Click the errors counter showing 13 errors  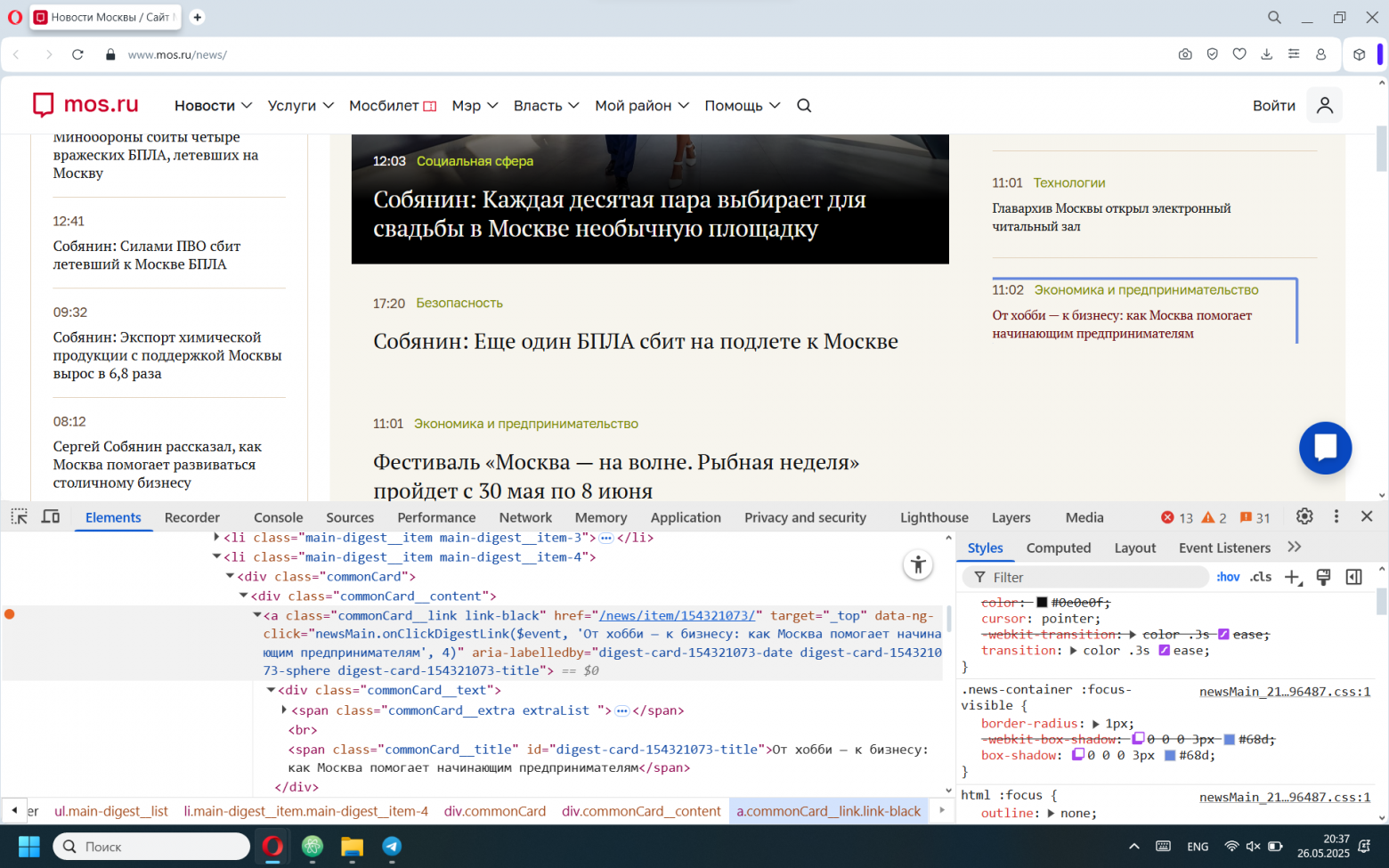click(x=1174, y=516)
